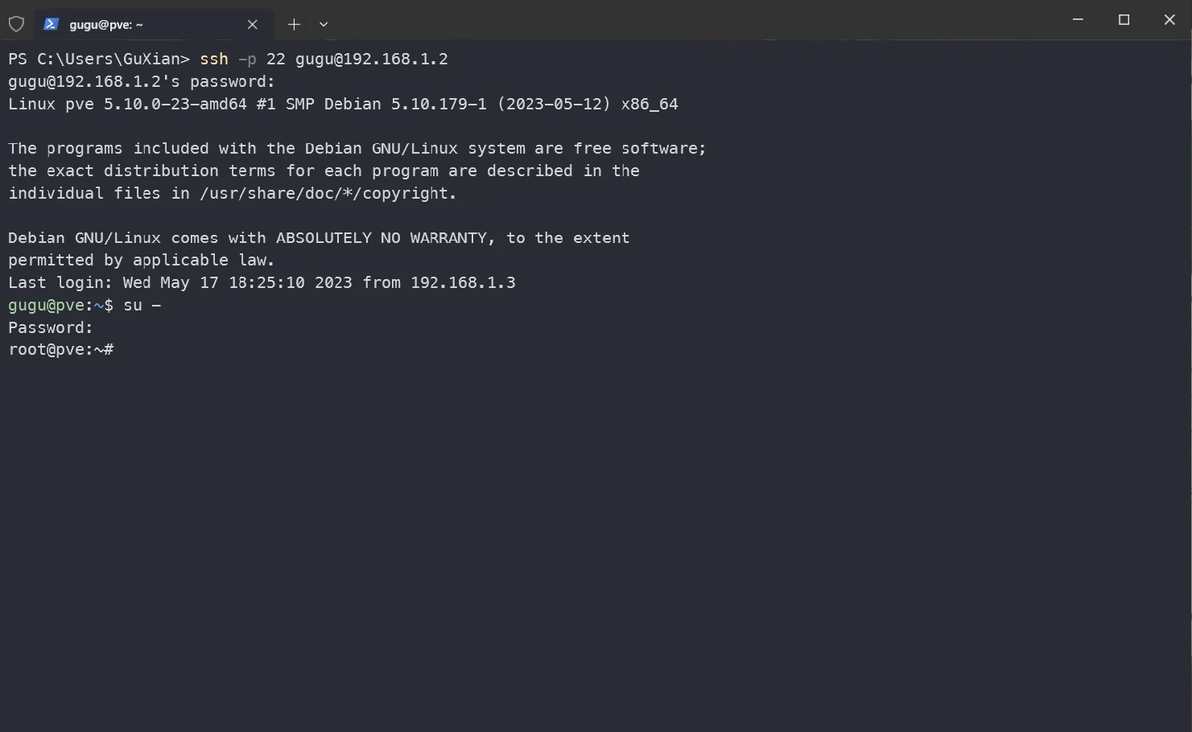Click 'permitted by applicable law.' line
Screen dimensions: 1192x732
(141, 261)
